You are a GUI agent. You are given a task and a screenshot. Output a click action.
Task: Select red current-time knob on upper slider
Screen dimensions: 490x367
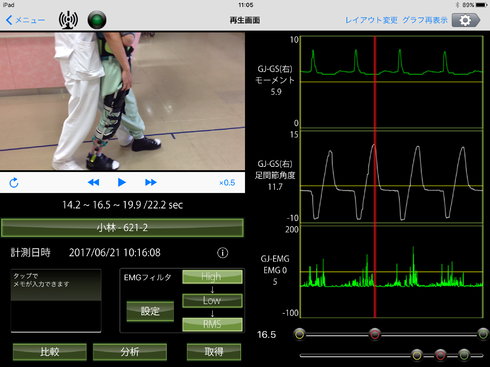[375, 334]
